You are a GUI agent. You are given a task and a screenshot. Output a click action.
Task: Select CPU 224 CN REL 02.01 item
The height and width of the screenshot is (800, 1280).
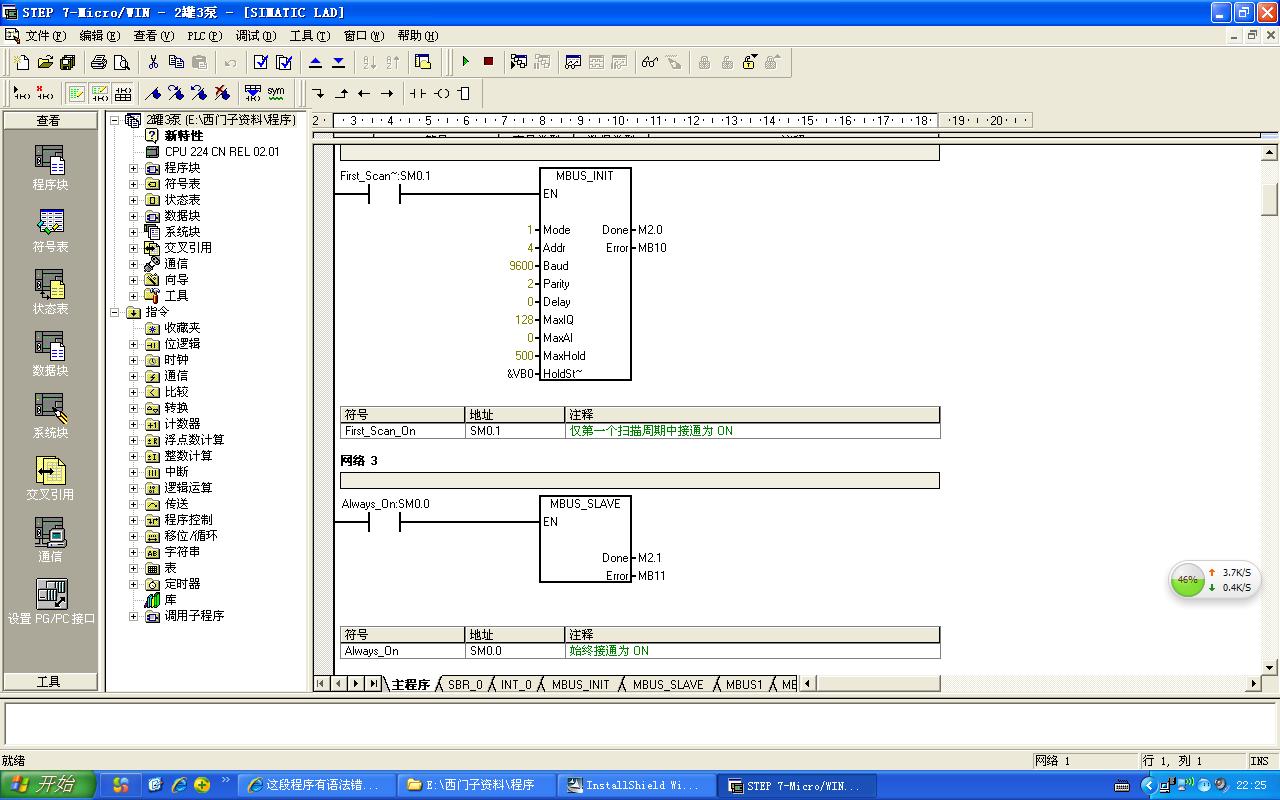(x=222, y=152)
